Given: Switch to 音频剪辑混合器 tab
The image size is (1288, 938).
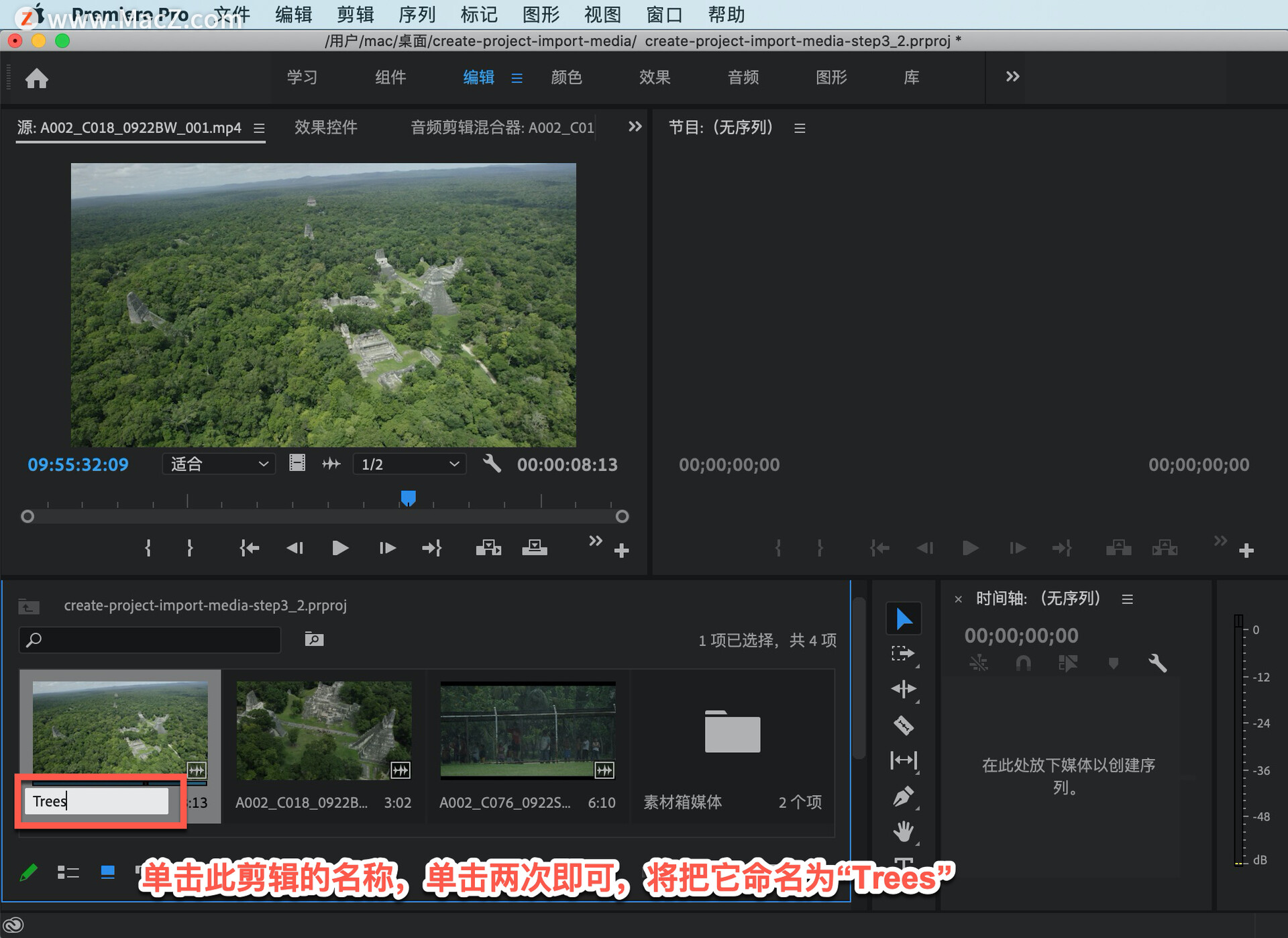Looking at the screenshot, I should click(502, 127).
